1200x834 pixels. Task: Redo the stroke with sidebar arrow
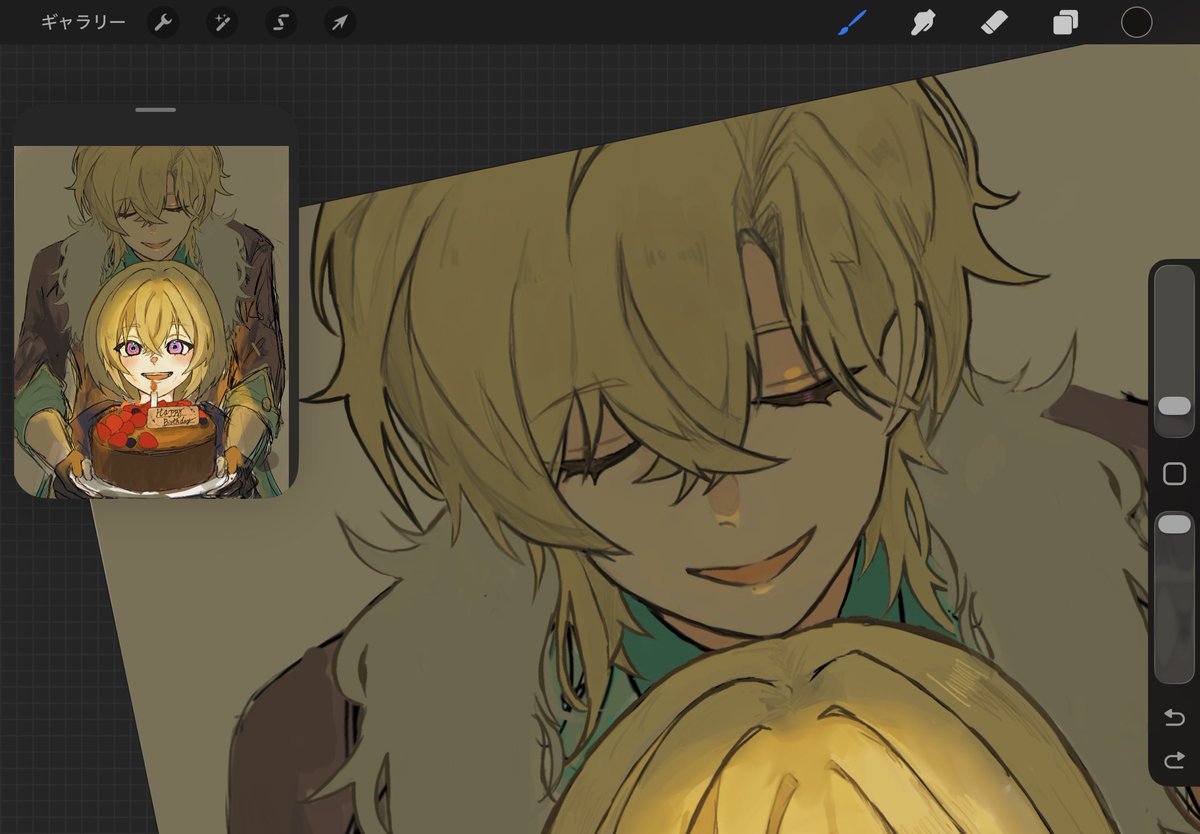(x=1174, y=761)
